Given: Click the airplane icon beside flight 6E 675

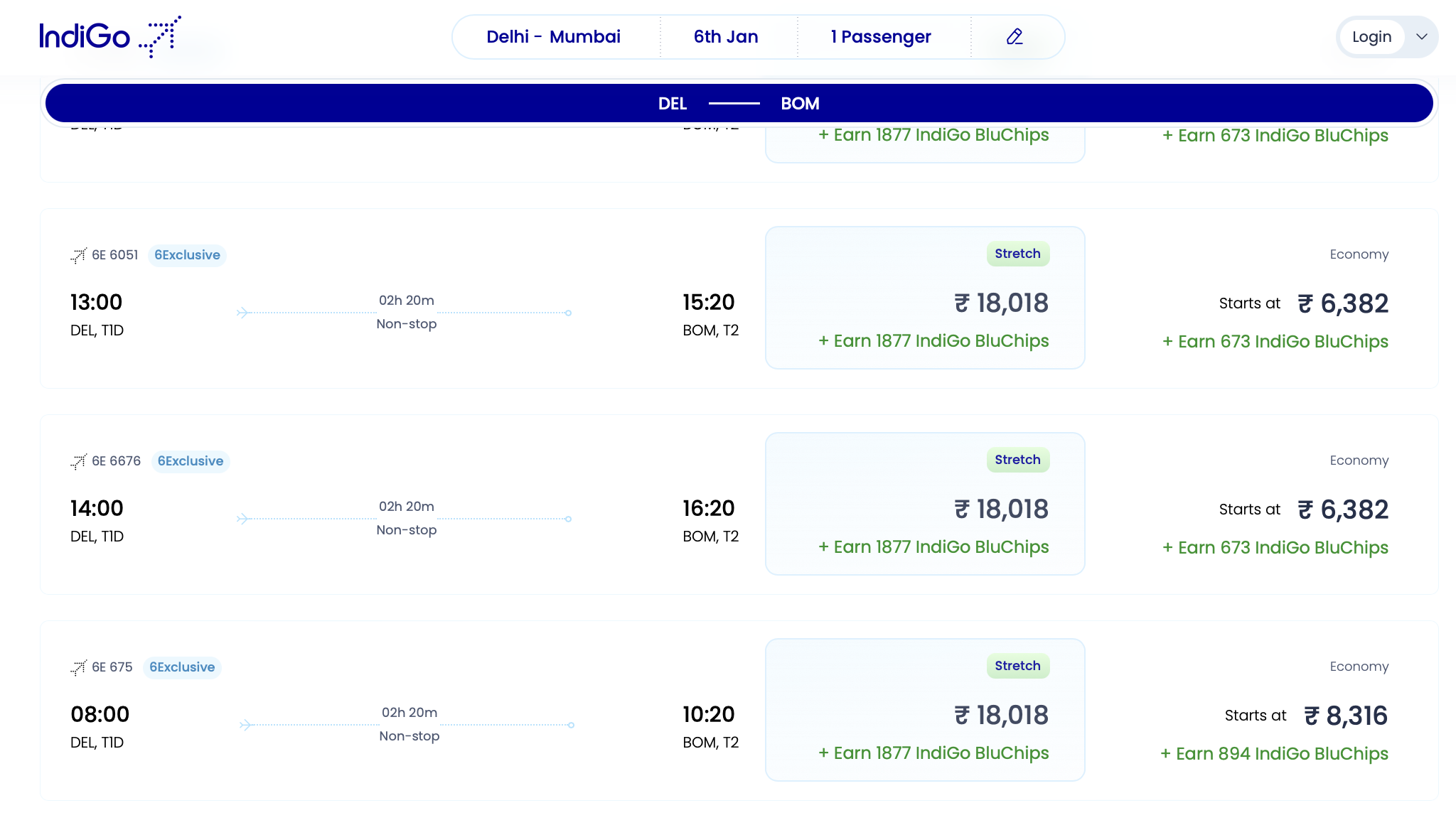Looking at the screenshot, I should pyautogui.click(x=78, y=667).
